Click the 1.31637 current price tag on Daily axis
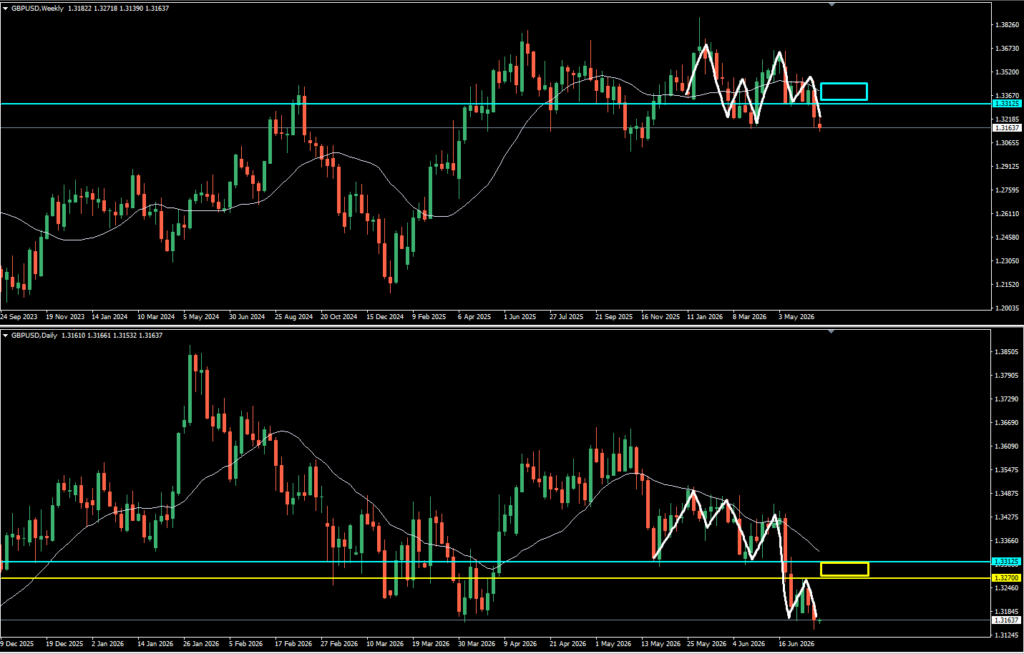 coord(1007,619)
